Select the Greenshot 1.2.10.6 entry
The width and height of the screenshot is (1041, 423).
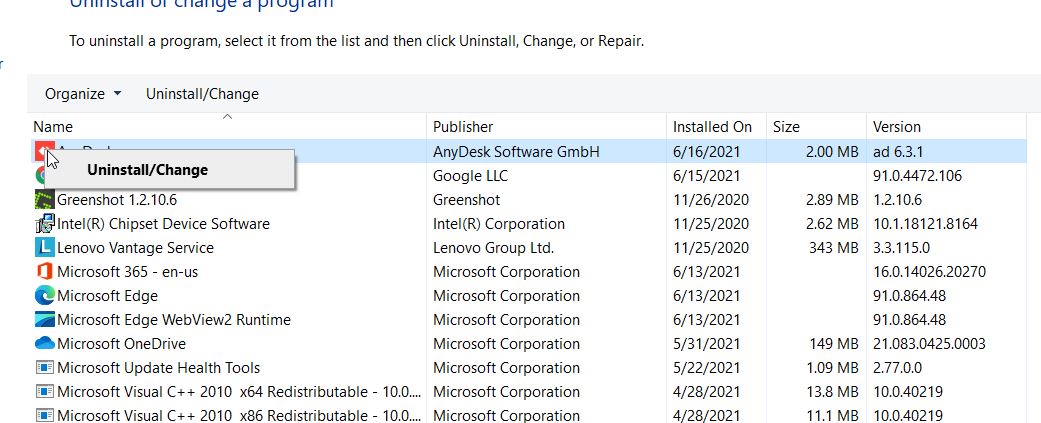(x=117, y=200)
